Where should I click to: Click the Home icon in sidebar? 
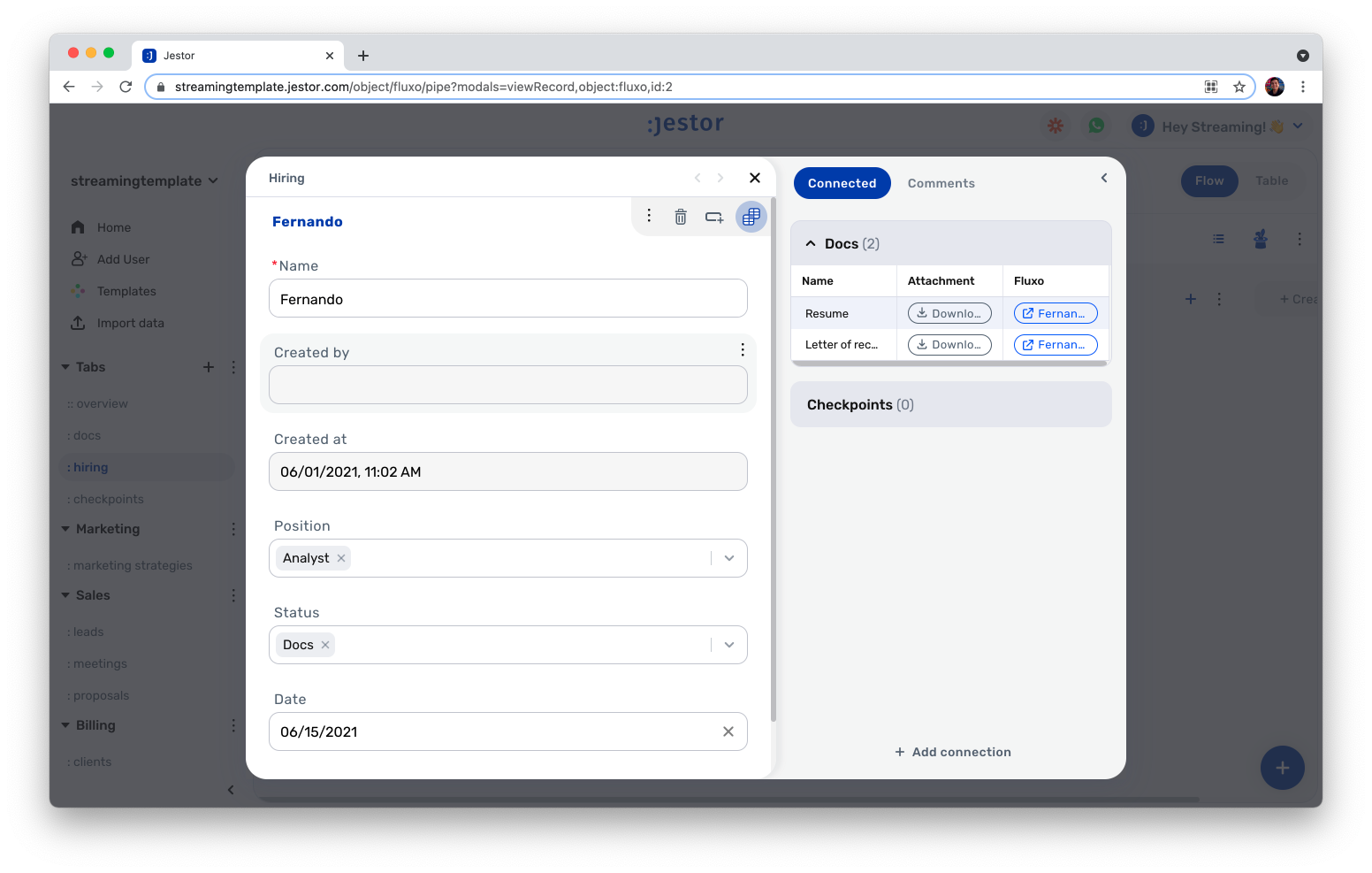click(78, 227)
